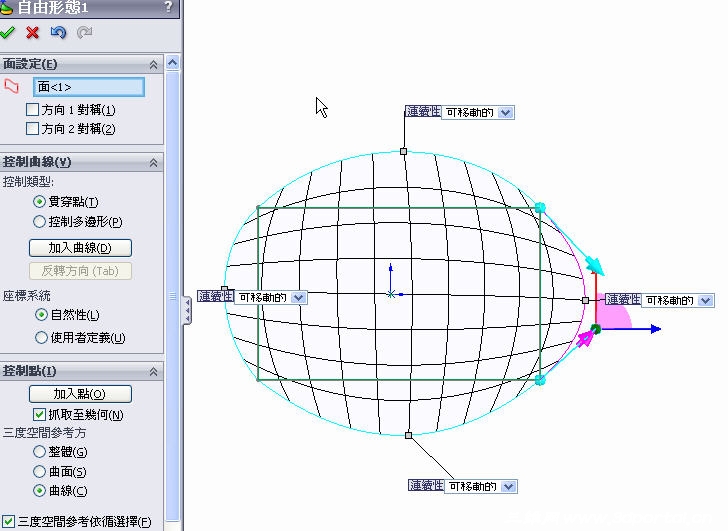Click the 自由形態1 feature icon
728x531 pixels.
6,7
